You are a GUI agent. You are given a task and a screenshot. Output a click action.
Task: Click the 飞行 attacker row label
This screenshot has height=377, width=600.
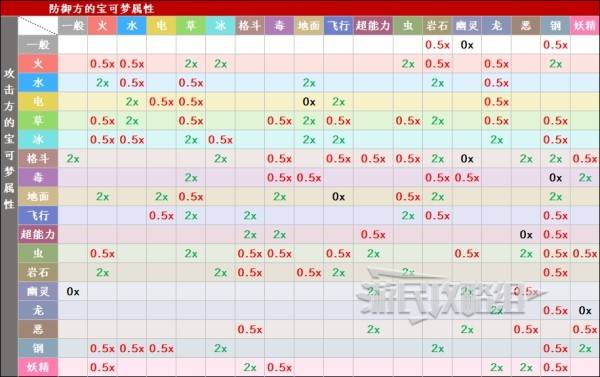tap(38, 215)
